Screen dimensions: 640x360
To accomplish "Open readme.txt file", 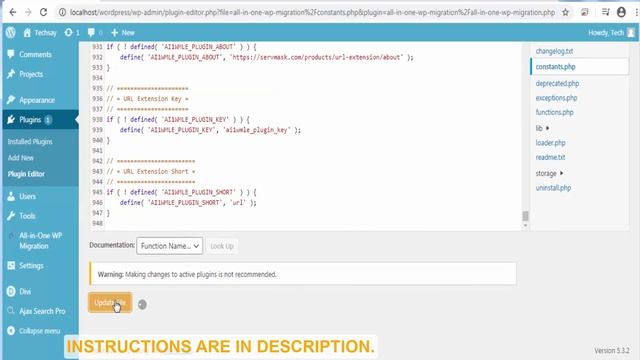I will (x=550, y=157).
